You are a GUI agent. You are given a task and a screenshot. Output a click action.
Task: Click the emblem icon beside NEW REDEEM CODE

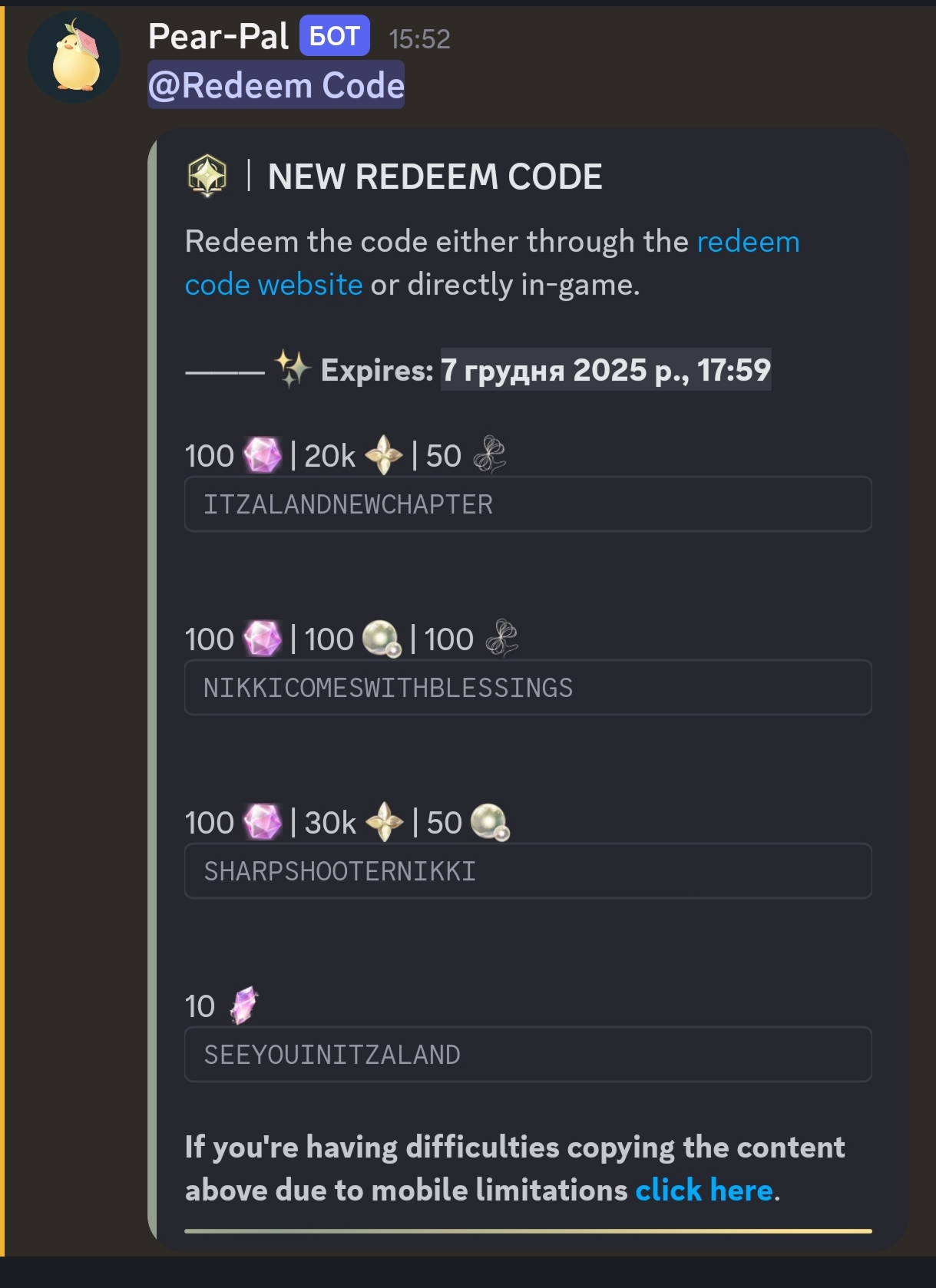tap(207, 176)
